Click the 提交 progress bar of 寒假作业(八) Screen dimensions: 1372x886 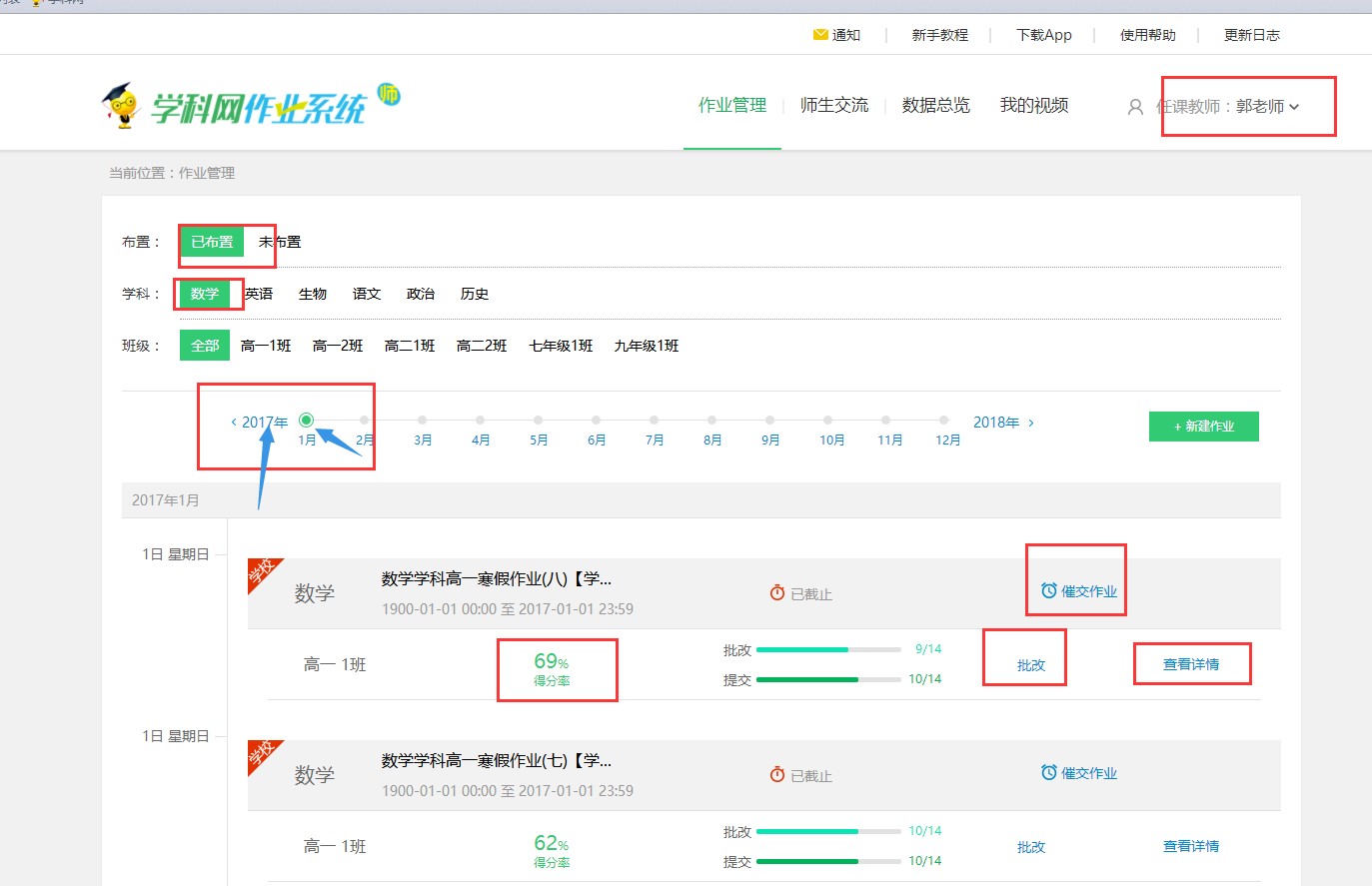(829, 678)
